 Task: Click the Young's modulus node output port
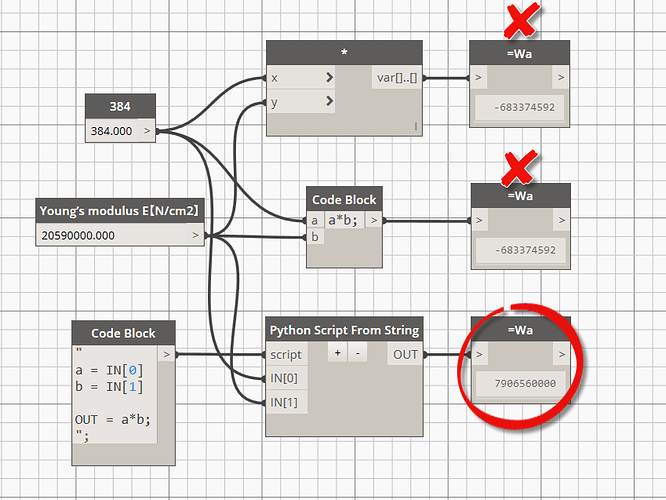(x=195, y=235)
